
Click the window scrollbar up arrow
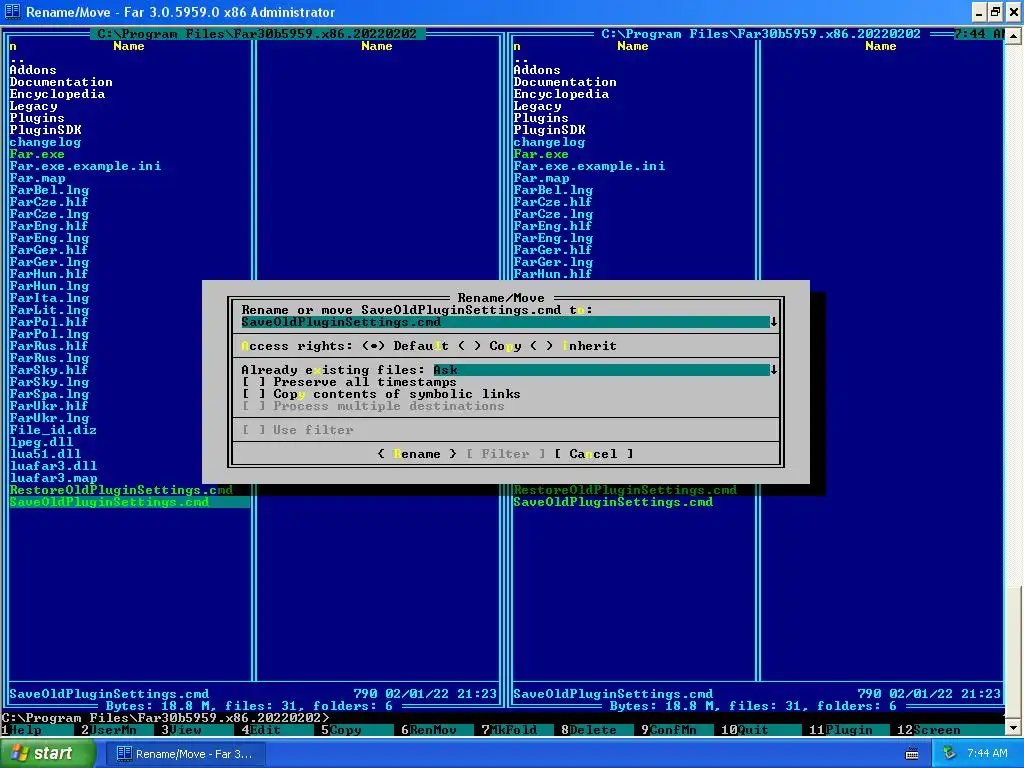point(1014,36)
